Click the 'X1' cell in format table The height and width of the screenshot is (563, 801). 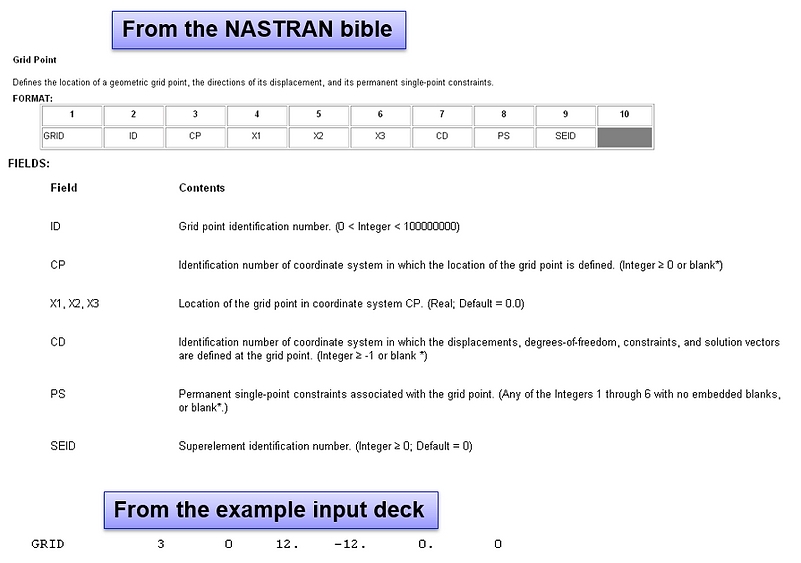(257, 137)
